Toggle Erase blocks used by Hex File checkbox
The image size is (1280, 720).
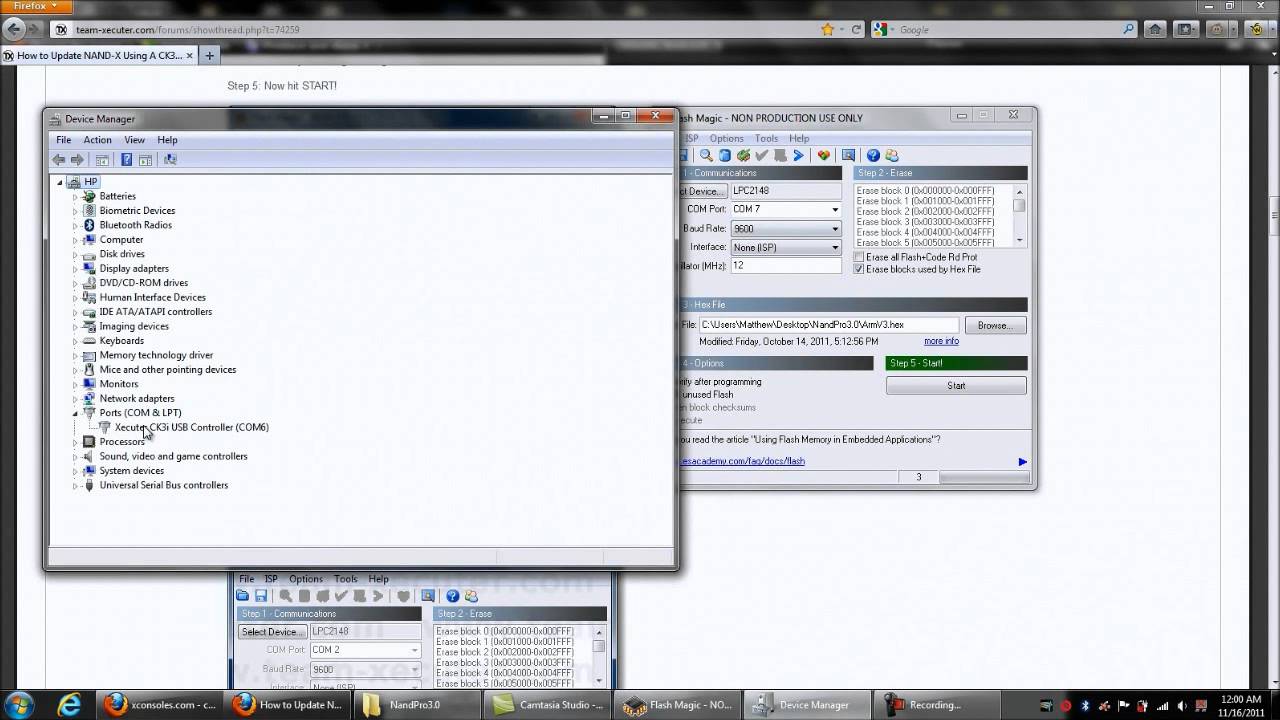click(x=858, y=269)
